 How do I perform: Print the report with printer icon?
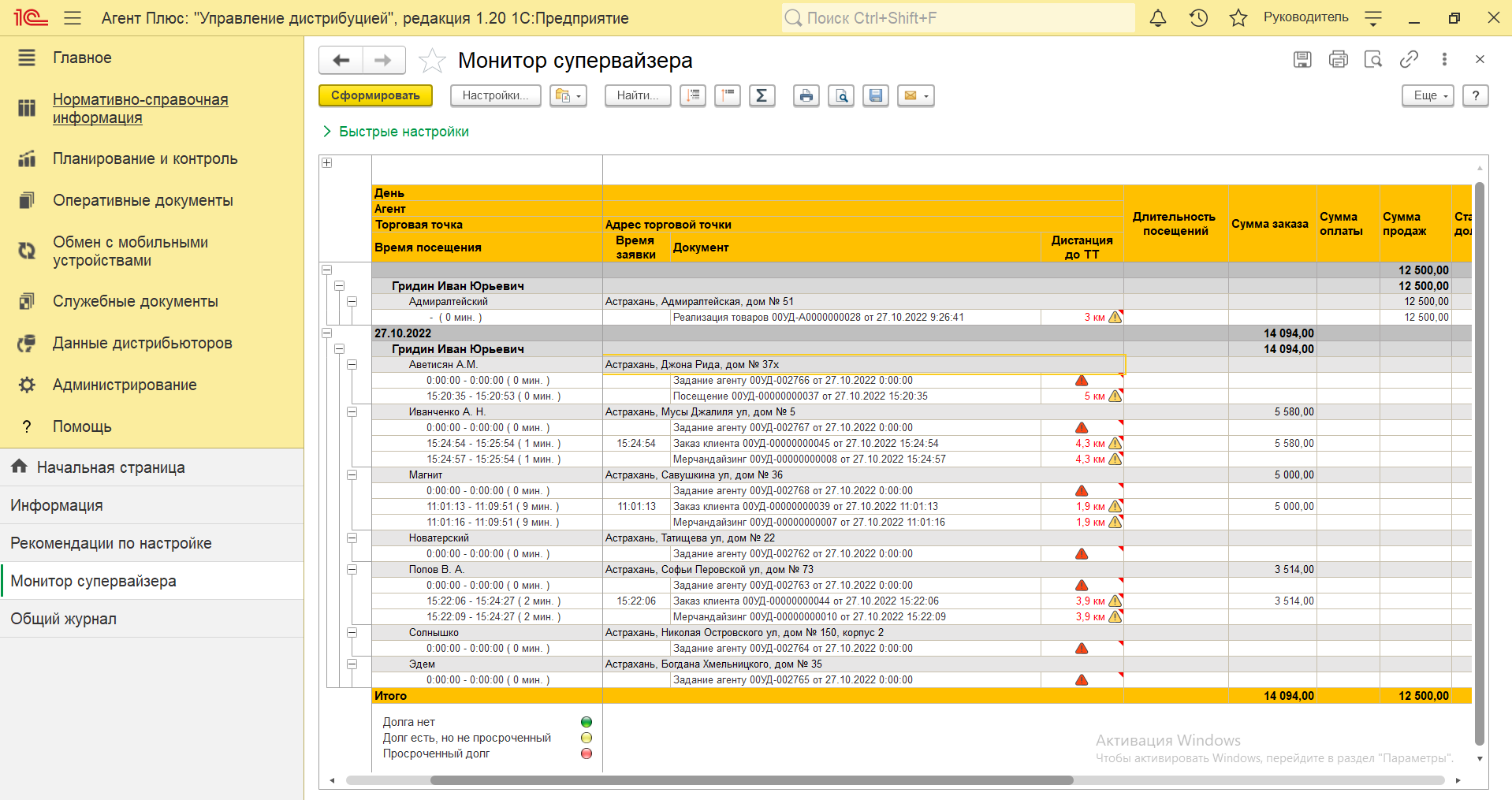coord(806,95)
